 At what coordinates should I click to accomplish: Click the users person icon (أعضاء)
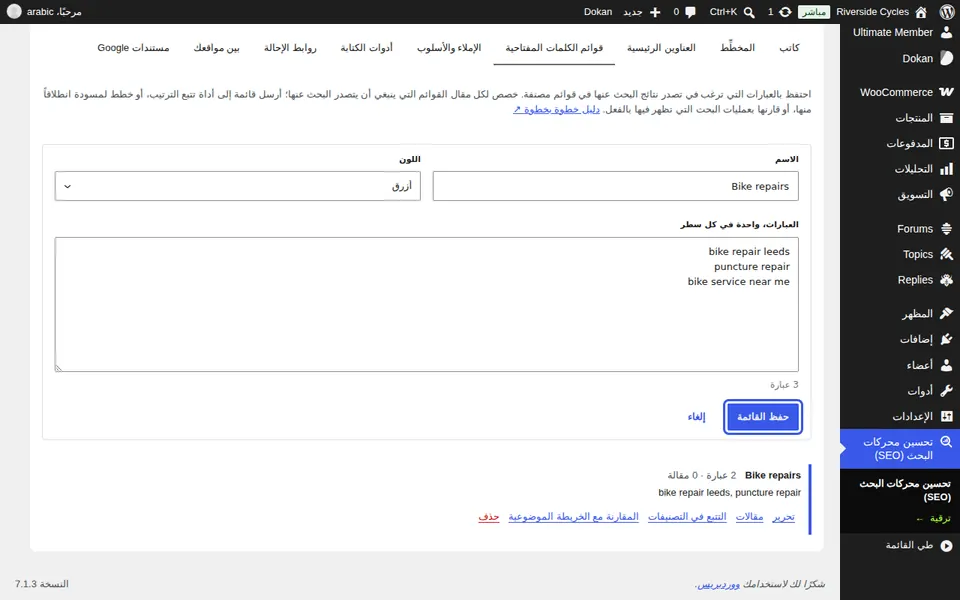pos(946,365)
